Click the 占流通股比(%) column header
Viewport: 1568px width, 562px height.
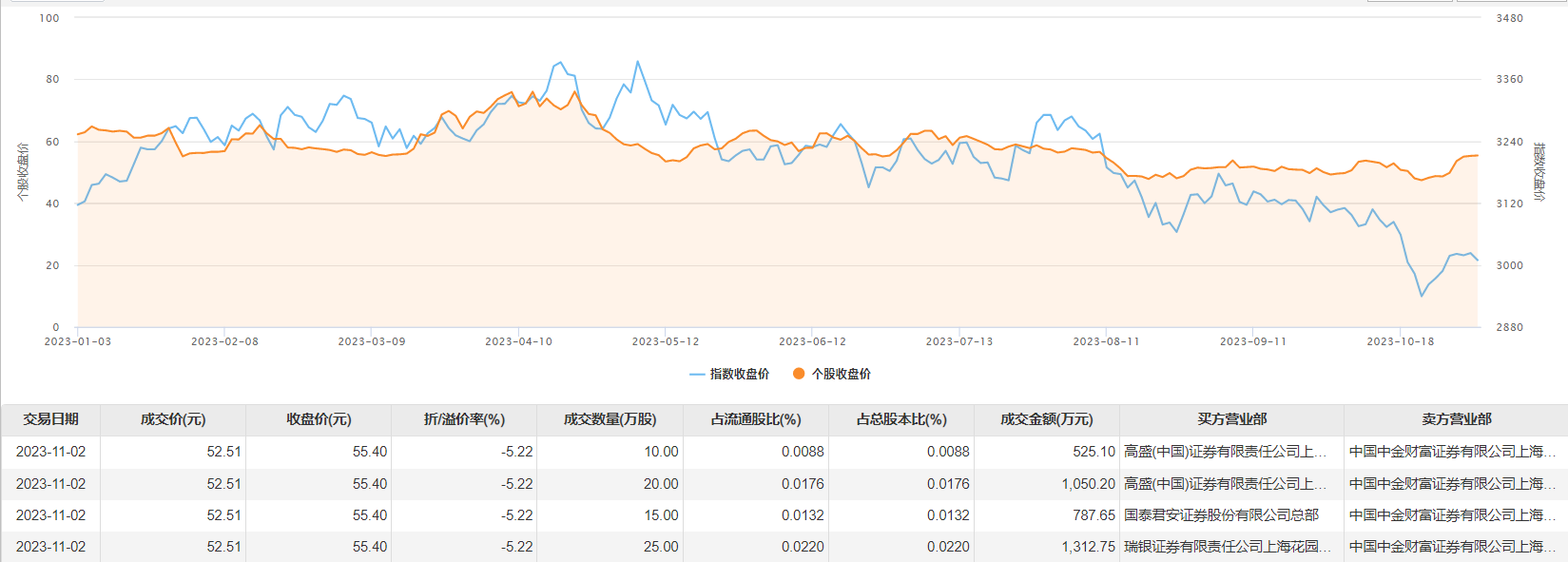pyautogui.click(x=756, y=419)
